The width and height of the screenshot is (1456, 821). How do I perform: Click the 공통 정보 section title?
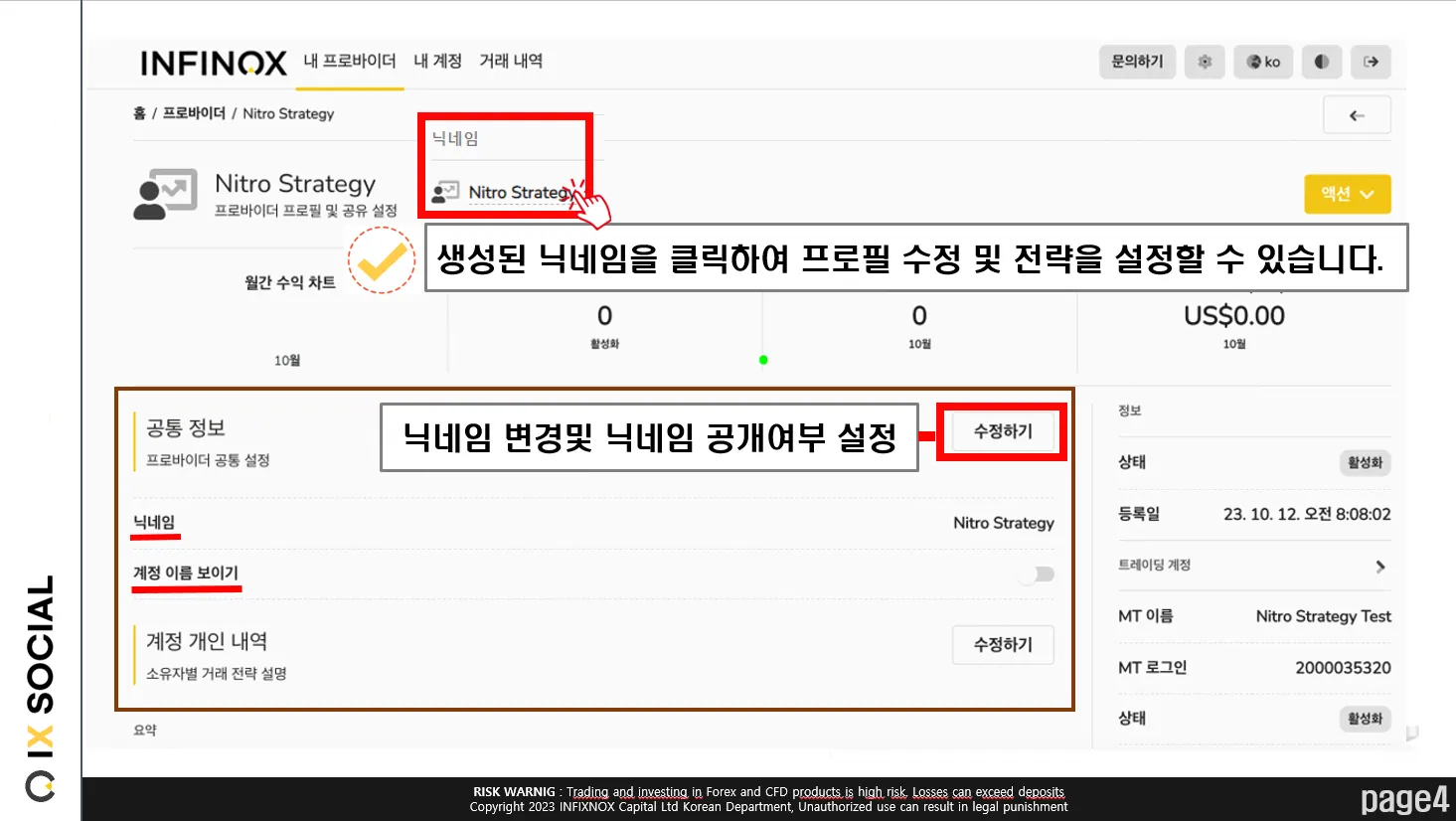[186, 428]
